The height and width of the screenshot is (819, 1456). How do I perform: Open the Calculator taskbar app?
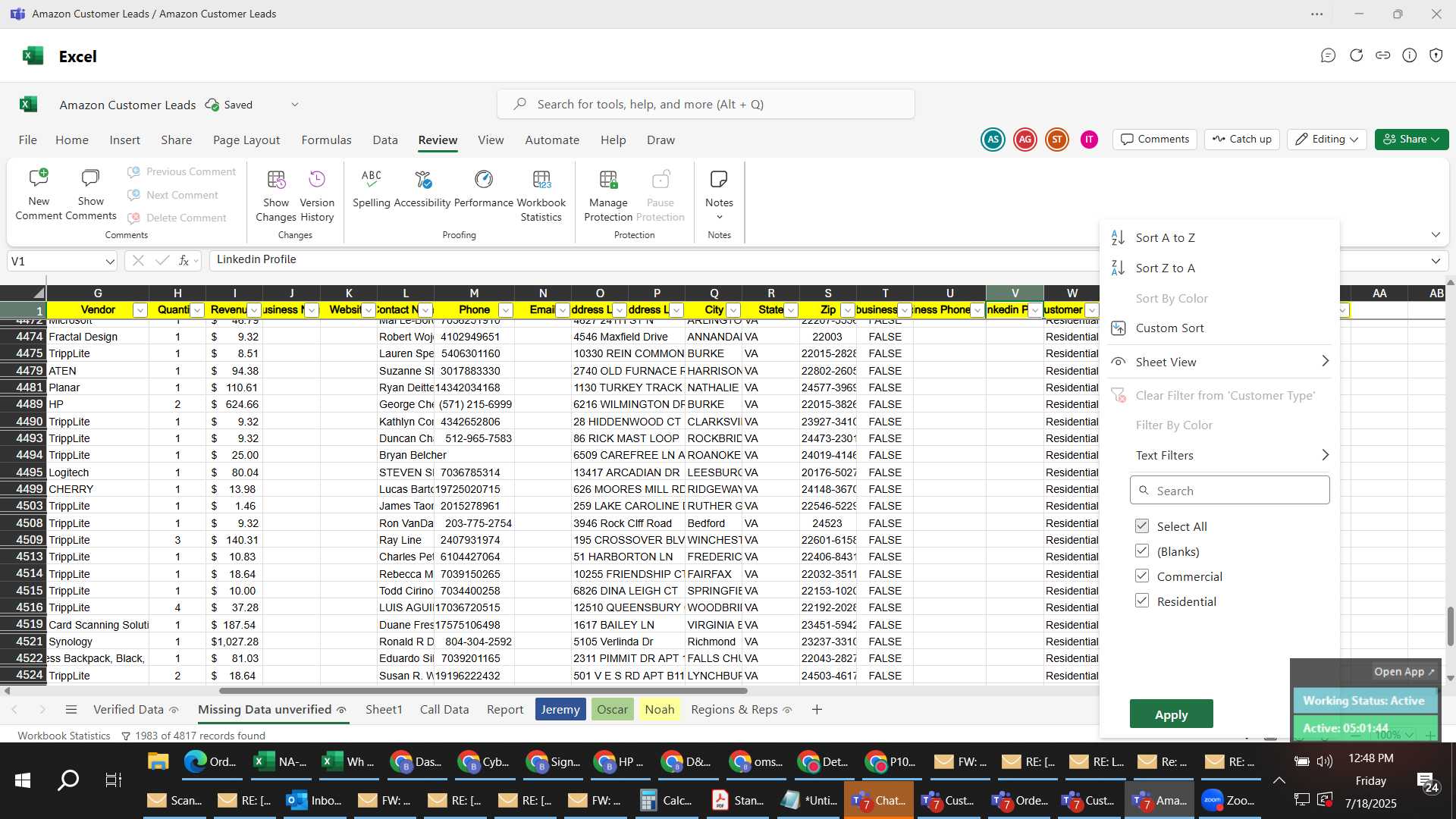point(667,800)
